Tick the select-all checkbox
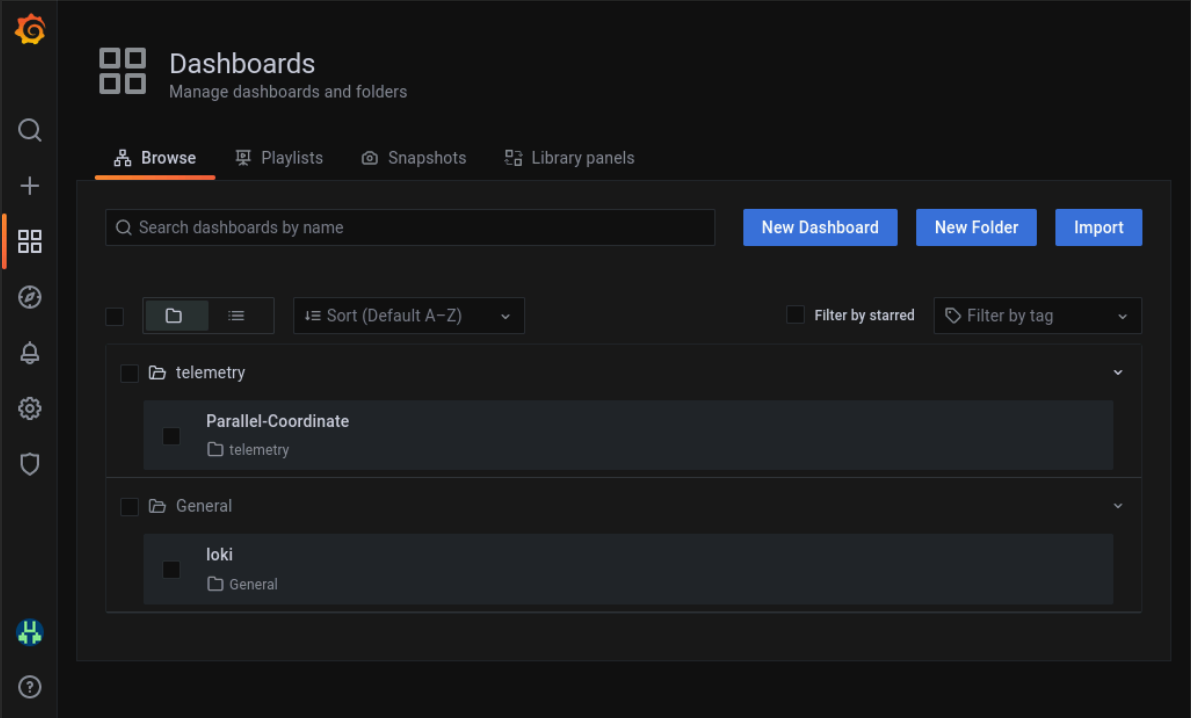The width and height of the screenshot is (1191, 718). coord(115,316)
